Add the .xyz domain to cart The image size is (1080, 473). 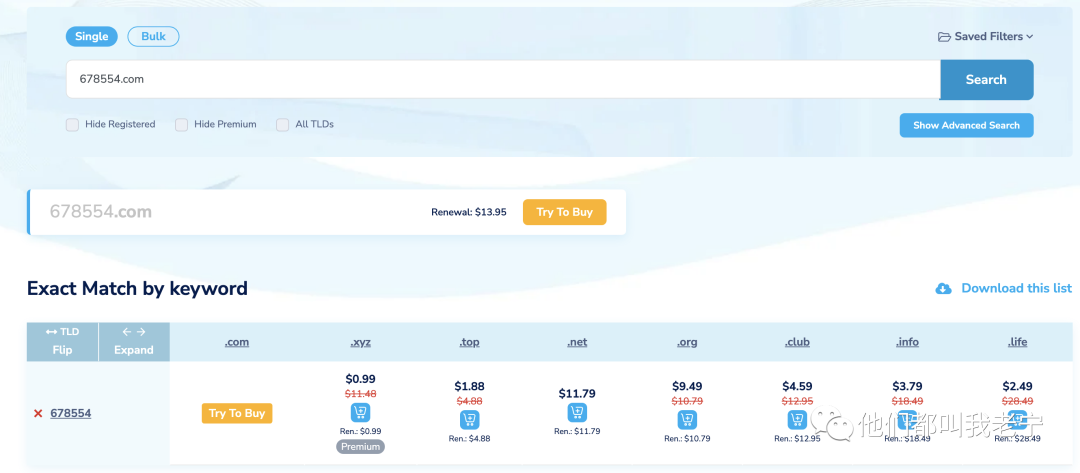pyautogui.click(x=360, y=412)
